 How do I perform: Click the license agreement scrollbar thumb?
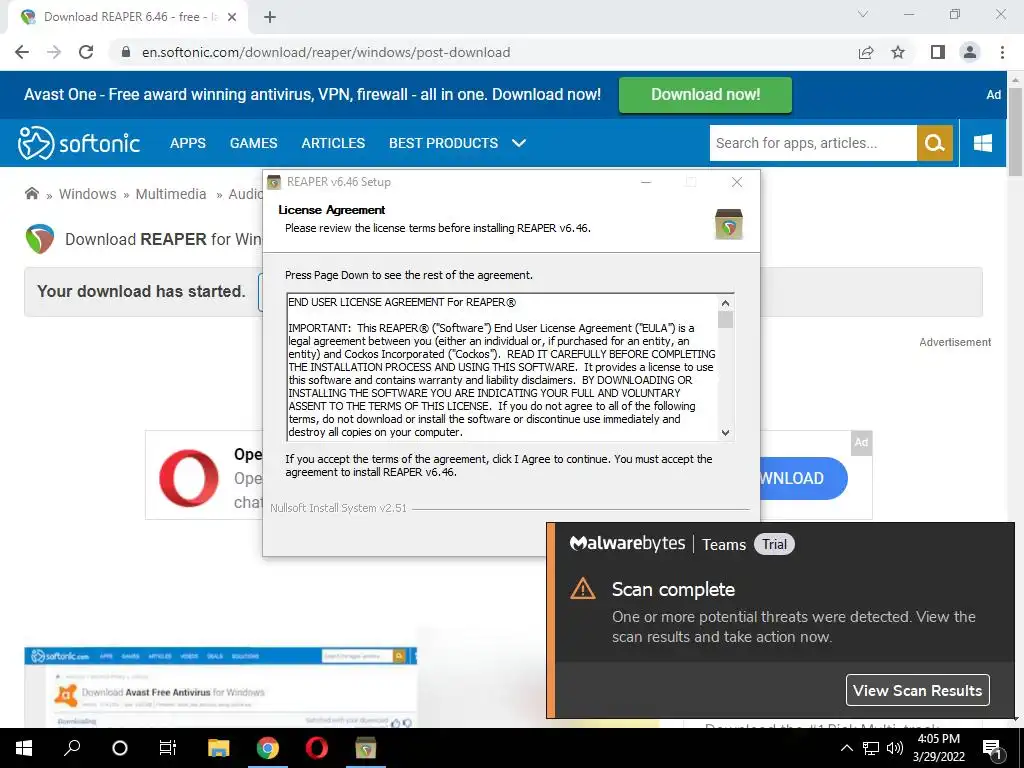click(725, 320)
